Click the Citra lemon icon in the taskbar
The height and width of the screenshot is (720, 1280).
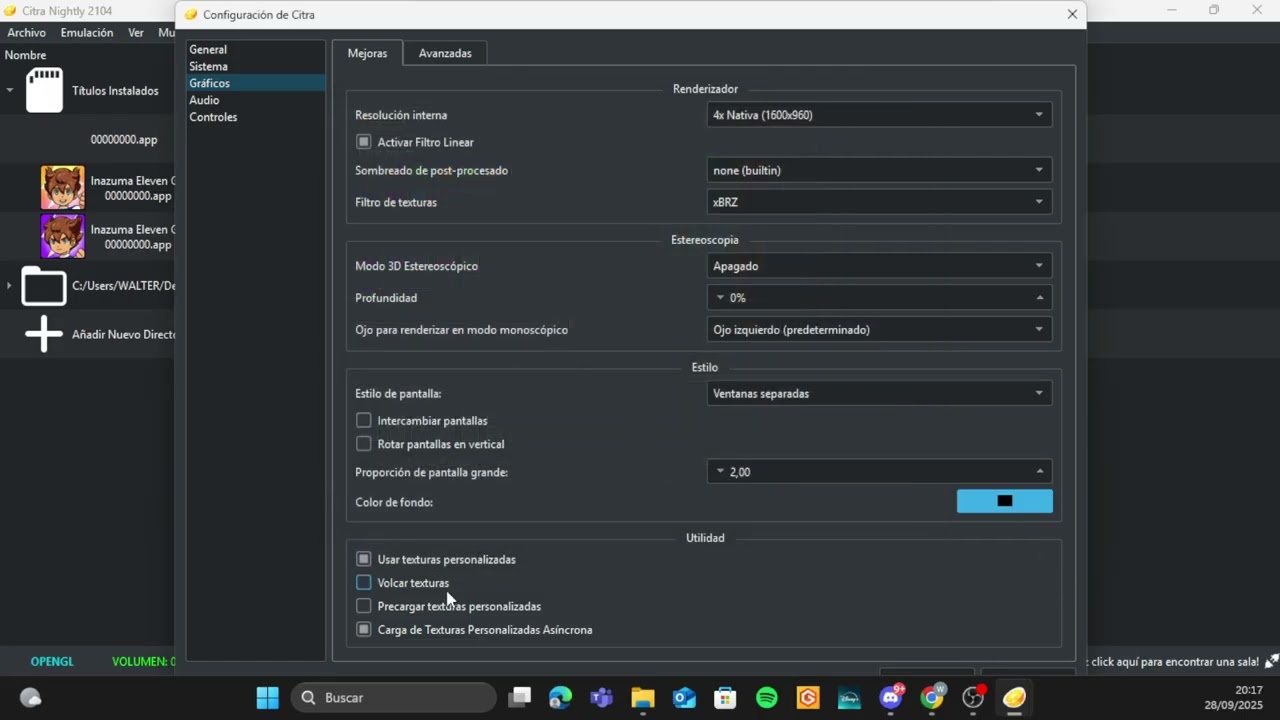point(1014,697)
